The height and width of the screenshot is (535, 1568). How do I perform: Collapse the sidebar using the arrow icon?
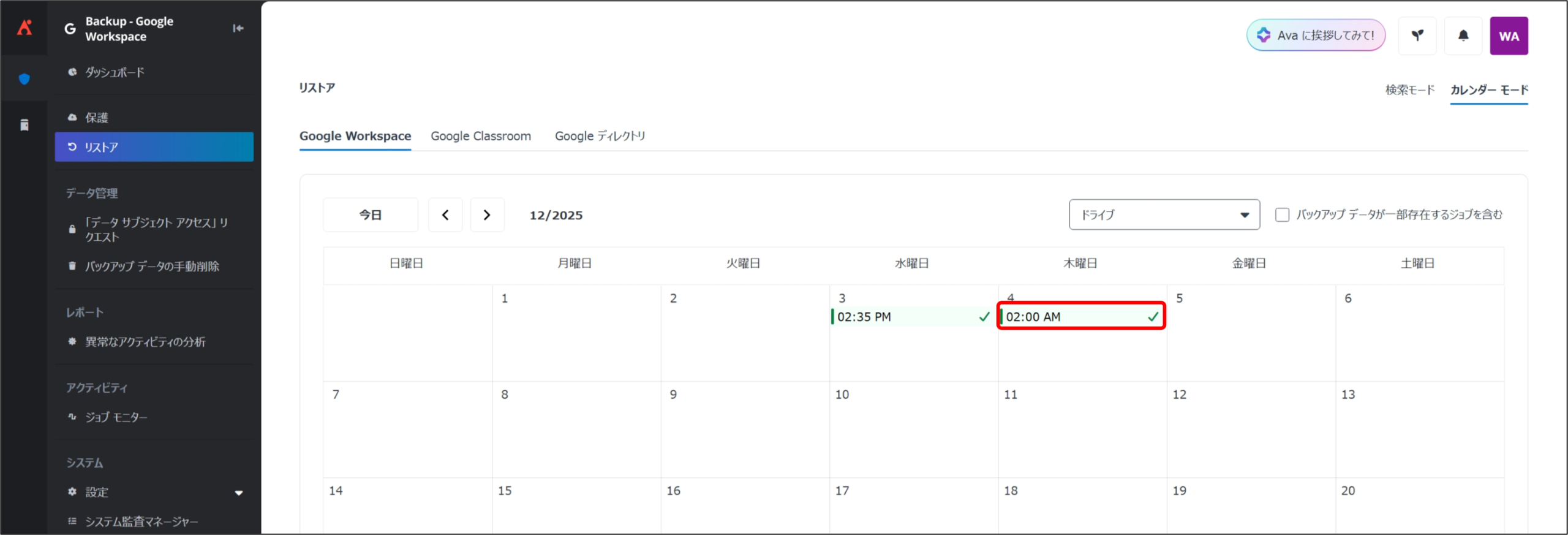pos(238,28)
